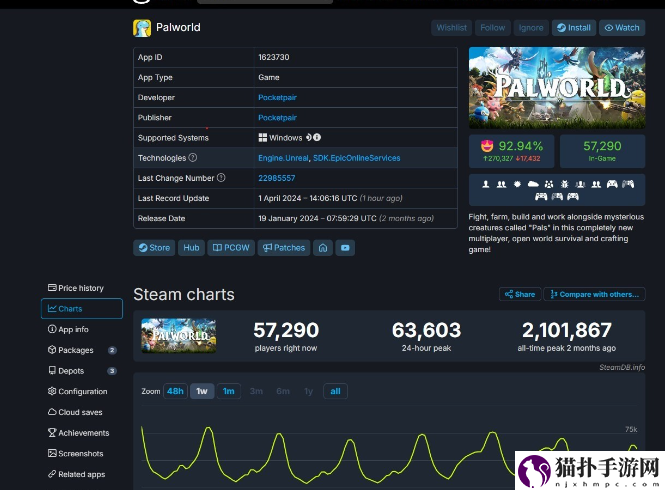Click the Follow button
Image resolution: width=665 pixels, height=490 pixels.
pyautogui.click(x=492, y=28)
